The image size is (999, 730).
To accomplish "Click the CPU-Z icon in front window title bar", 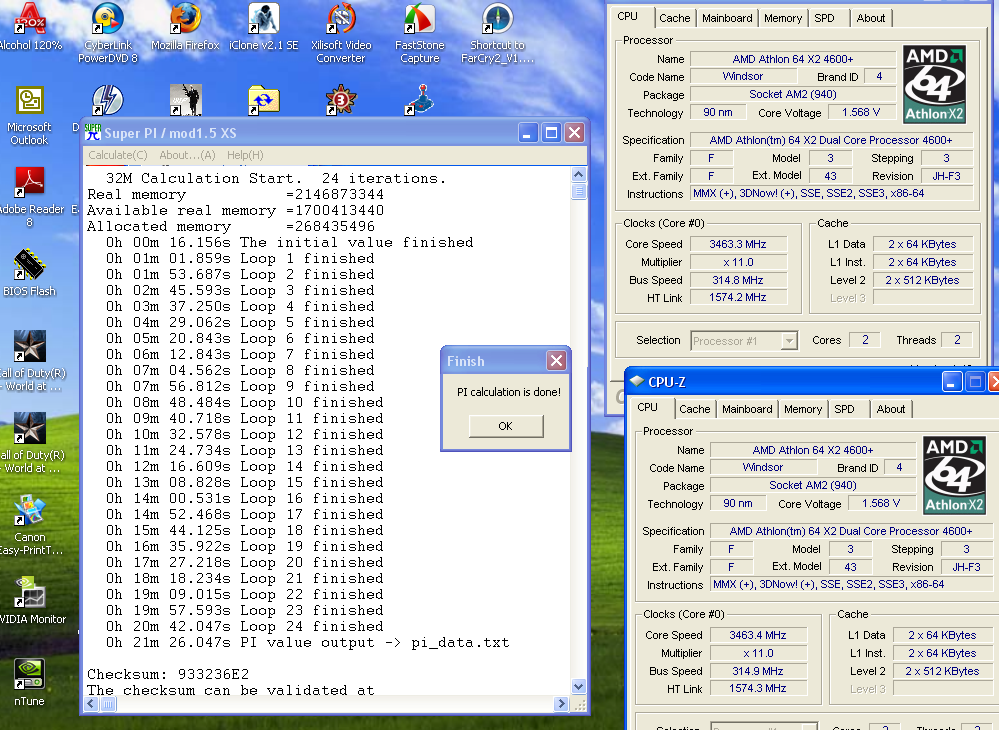I will pos(636,382).
